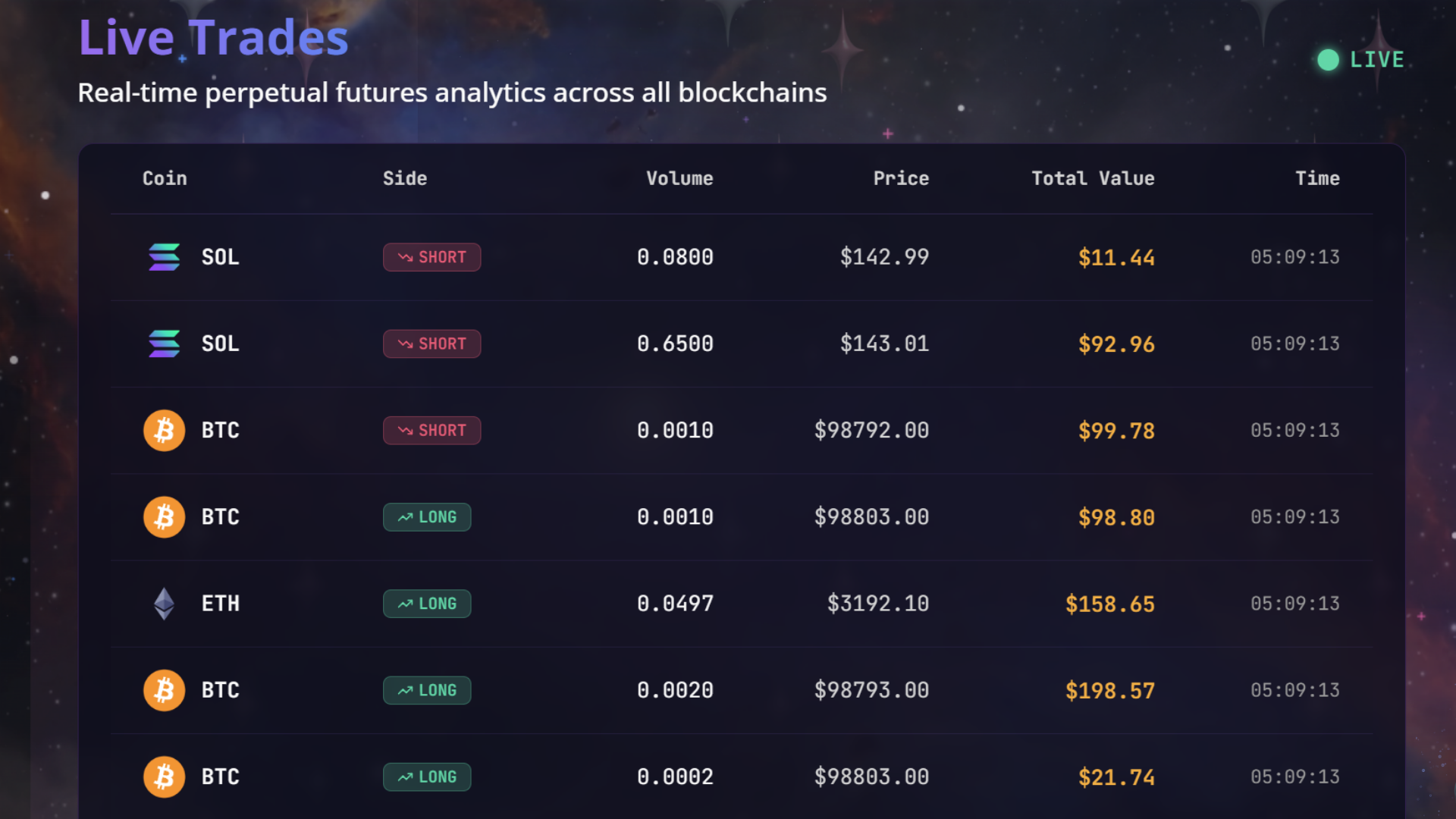The height and width of the screenshot is (819, 1456).
Task: Click the green LIVE status indicator dot
Action: (1328, 60)
